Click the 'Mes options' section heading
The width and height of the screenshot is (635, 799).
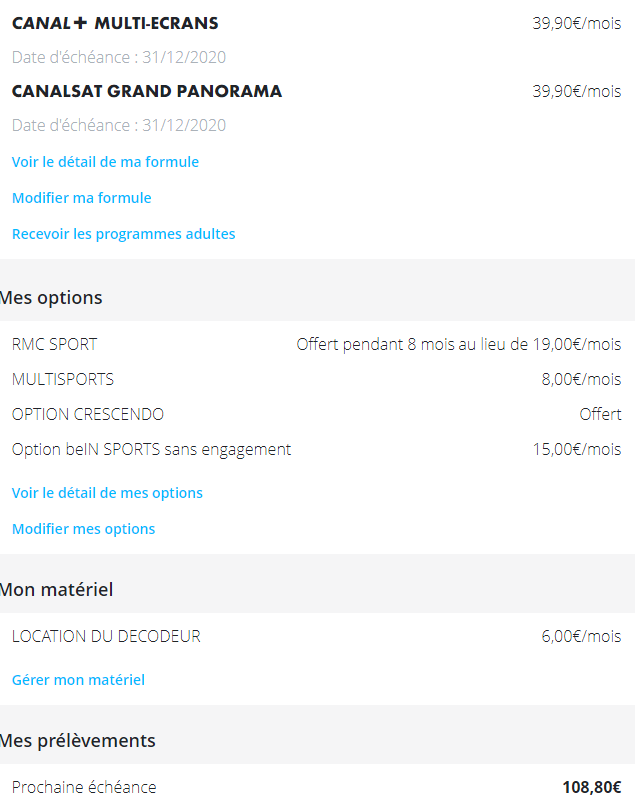(52, 298)
